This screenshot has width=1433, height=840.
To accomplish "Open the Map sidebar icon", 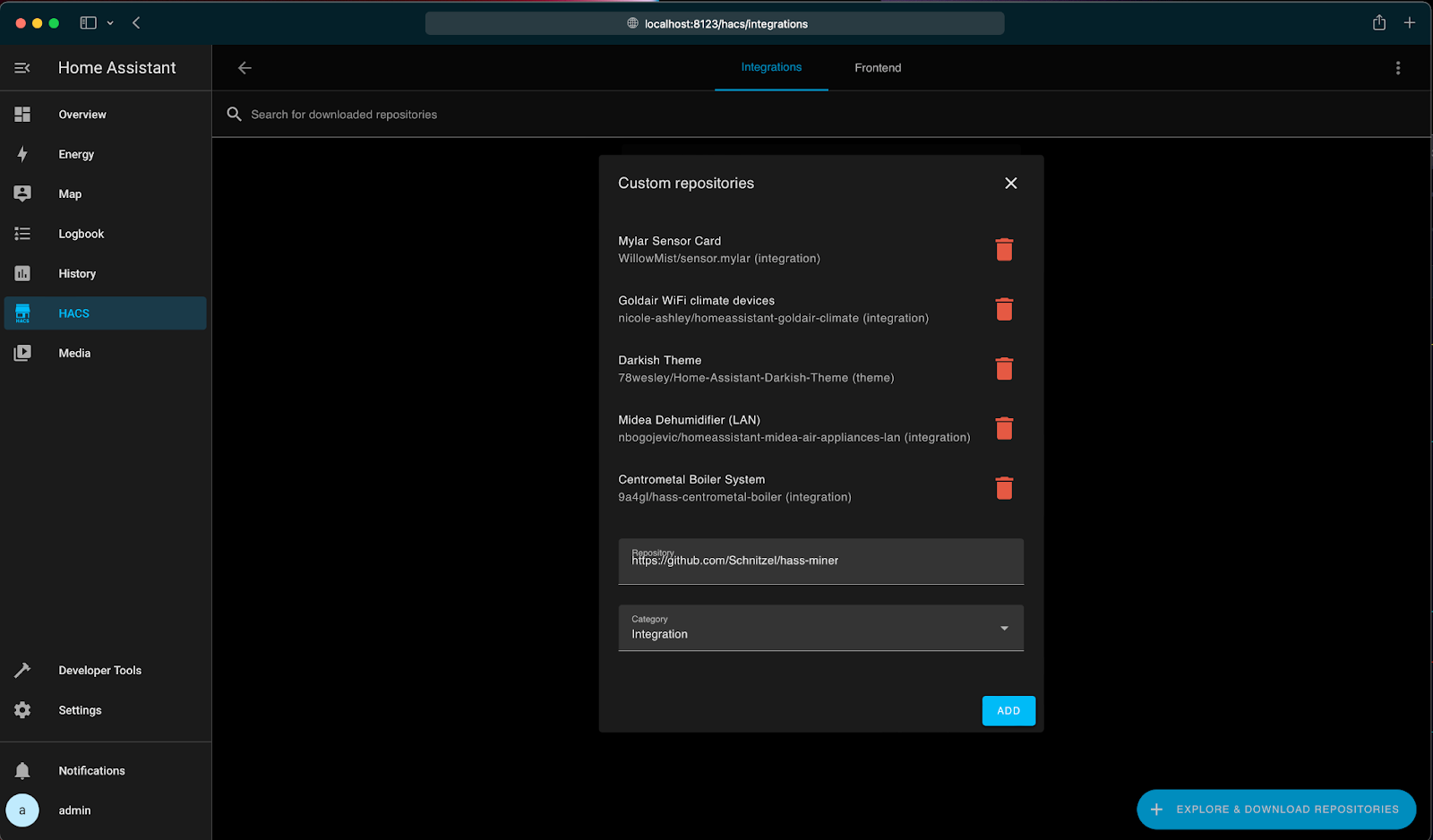I will pyautogui.click(x=22, y=193).
